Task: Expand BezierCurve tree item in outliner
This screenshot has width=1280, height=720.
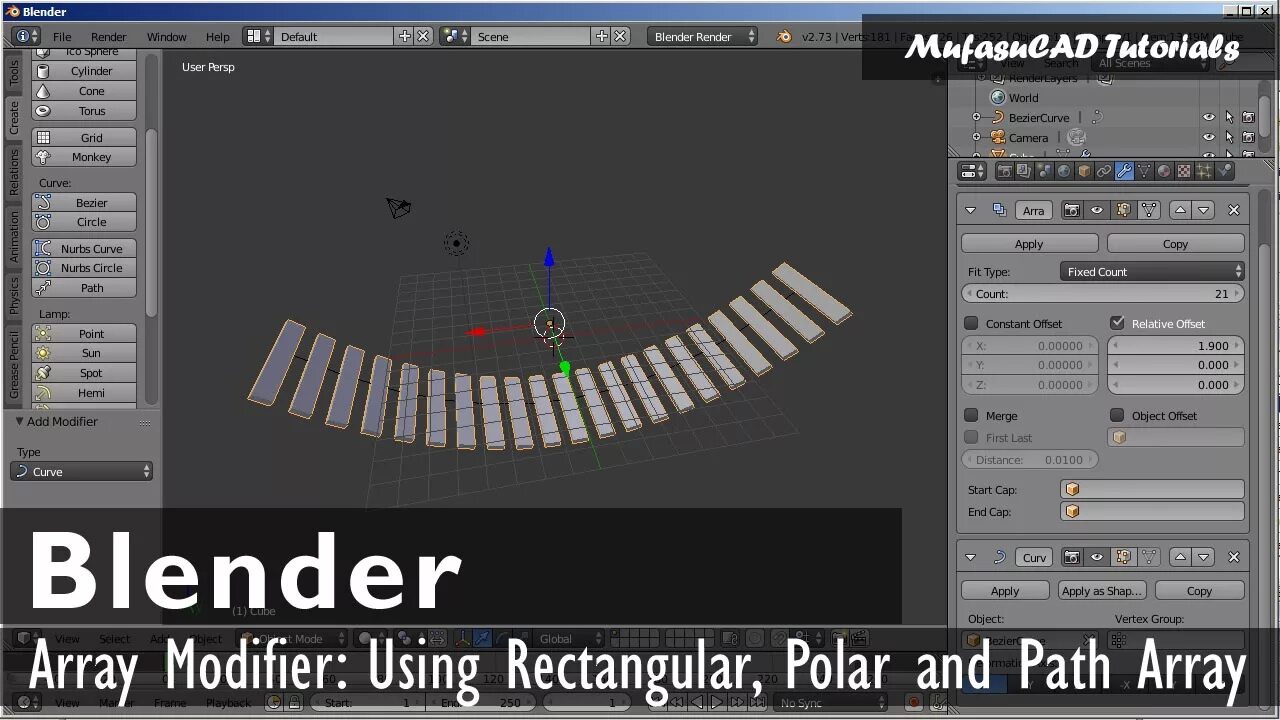Action: coord(976,117)
